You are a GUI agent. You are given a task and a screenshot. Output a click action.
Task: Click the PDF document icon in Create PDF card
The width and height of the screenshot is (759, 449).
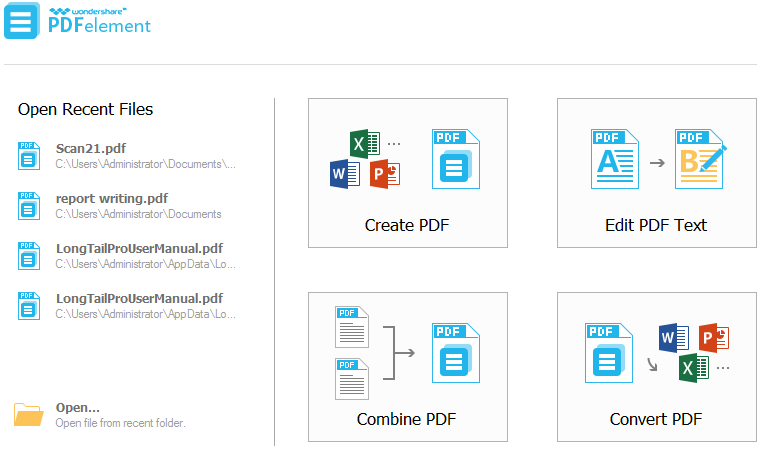pyautogui.click(x=455, y=159)
